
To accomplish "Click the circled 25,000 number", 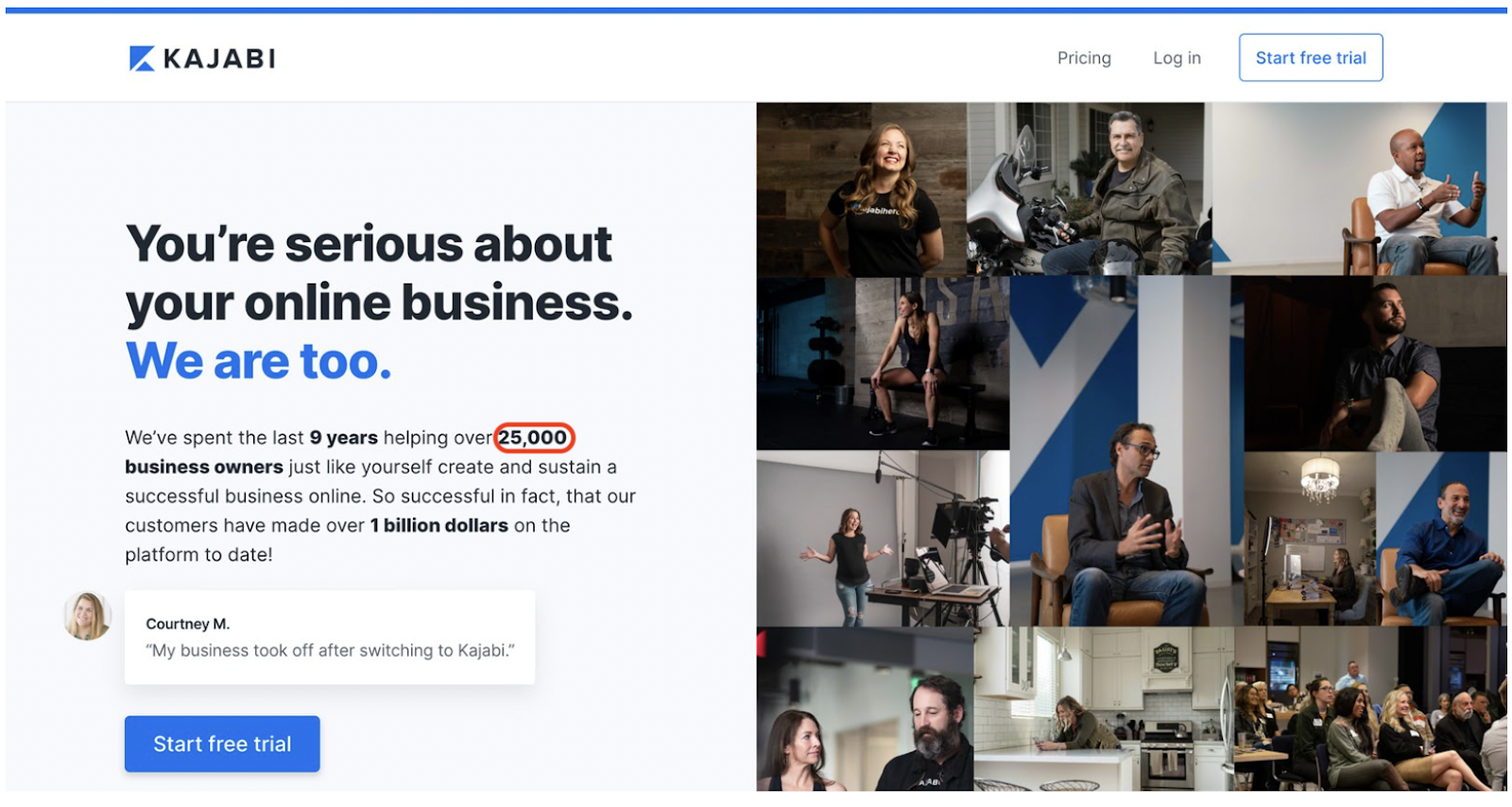I will point(534,438).
